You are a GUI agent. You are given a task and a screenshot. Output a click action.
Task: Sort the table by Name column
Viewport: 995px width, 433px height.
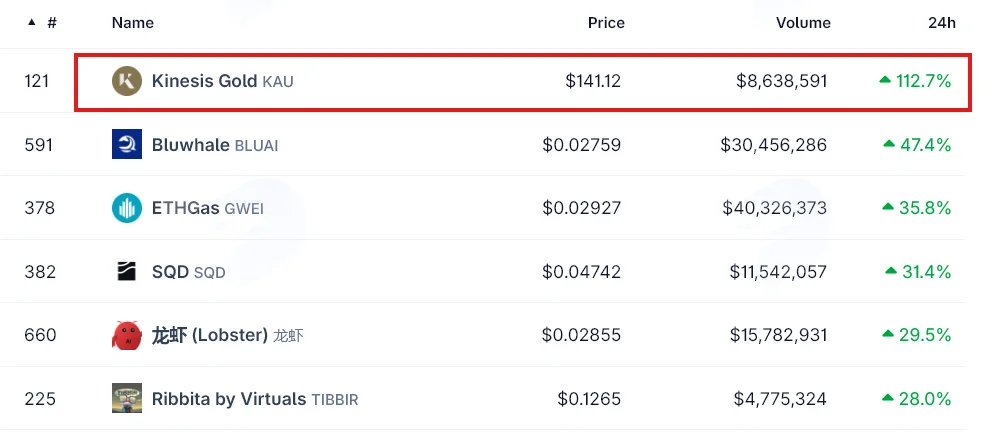133,23
